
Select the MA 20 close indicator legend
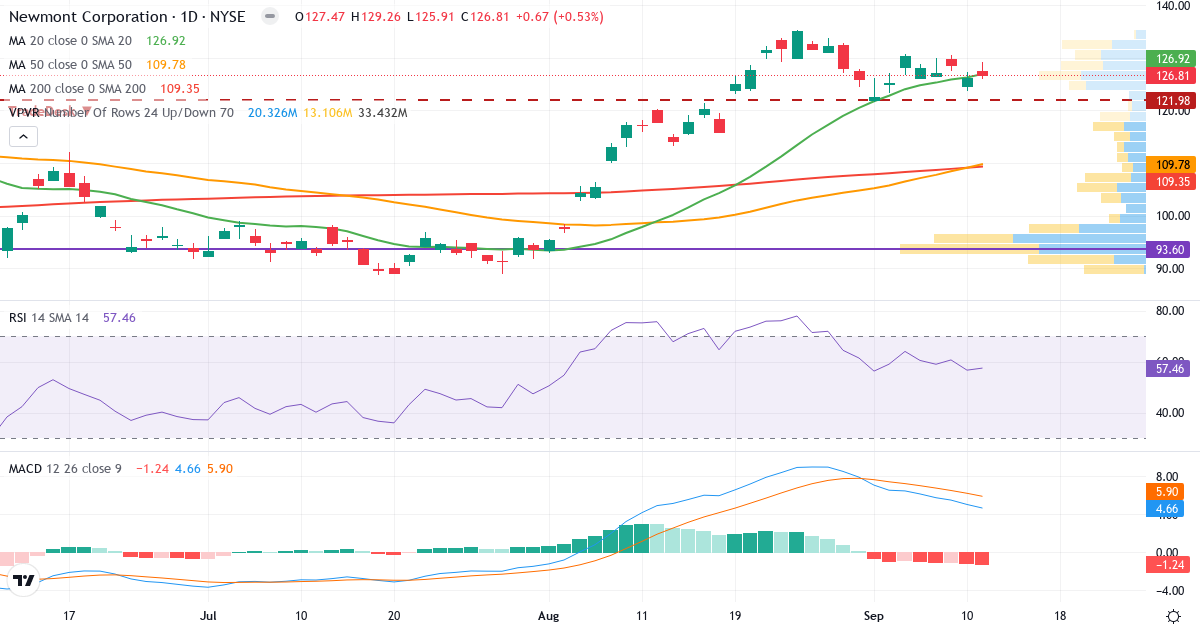(70, 41)
